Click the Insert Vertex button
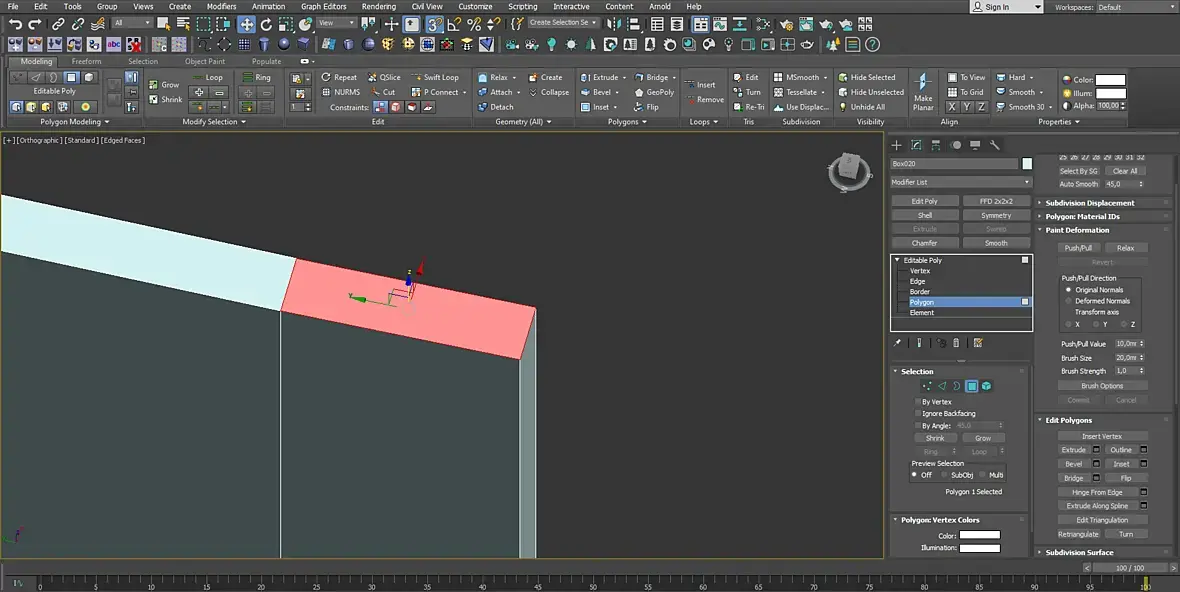Image resolution: width=1180 pixels, height=592 pixels. tap(1102, 436)
